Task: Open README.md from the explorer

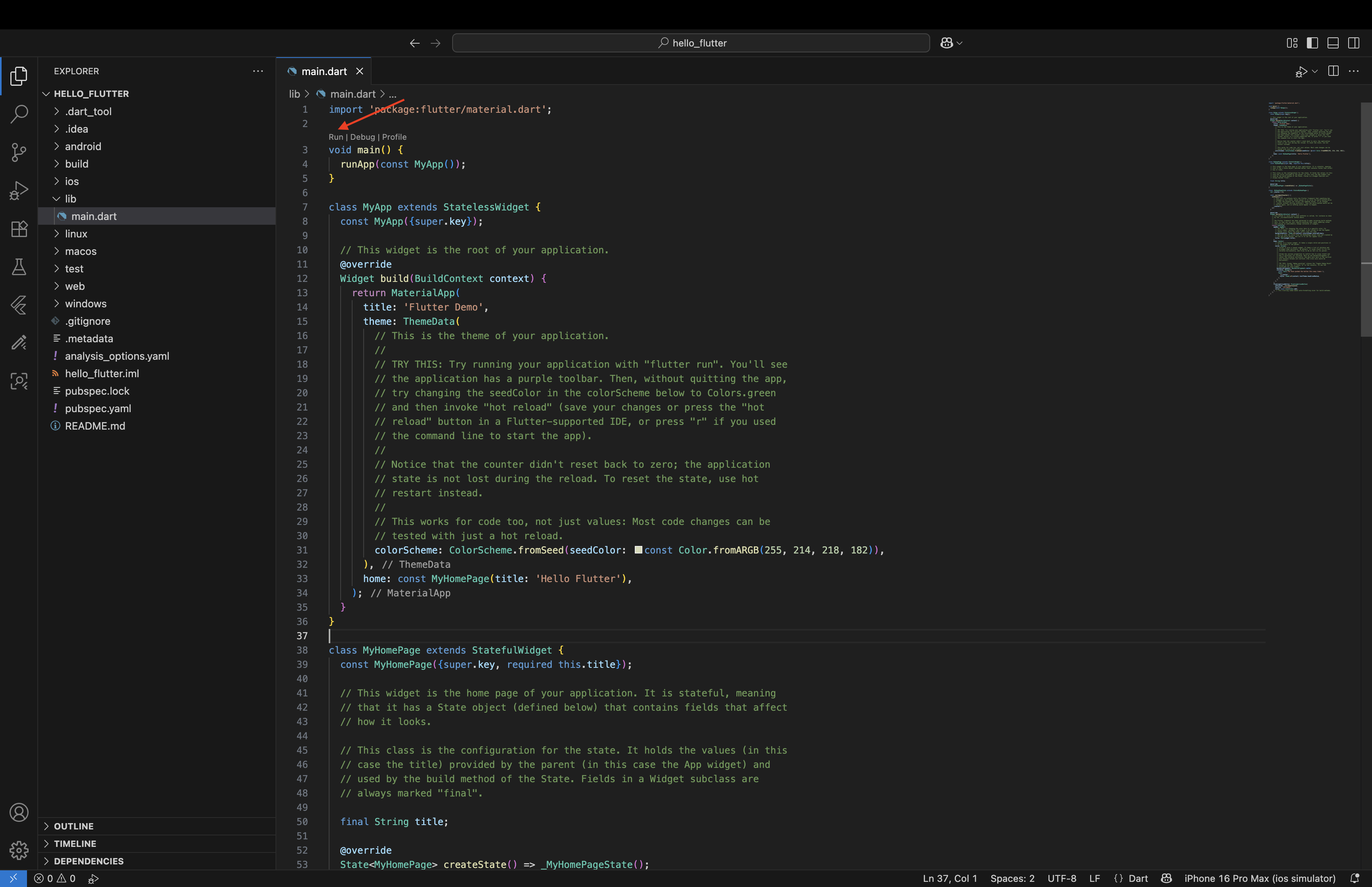Action: click(156, 426)
